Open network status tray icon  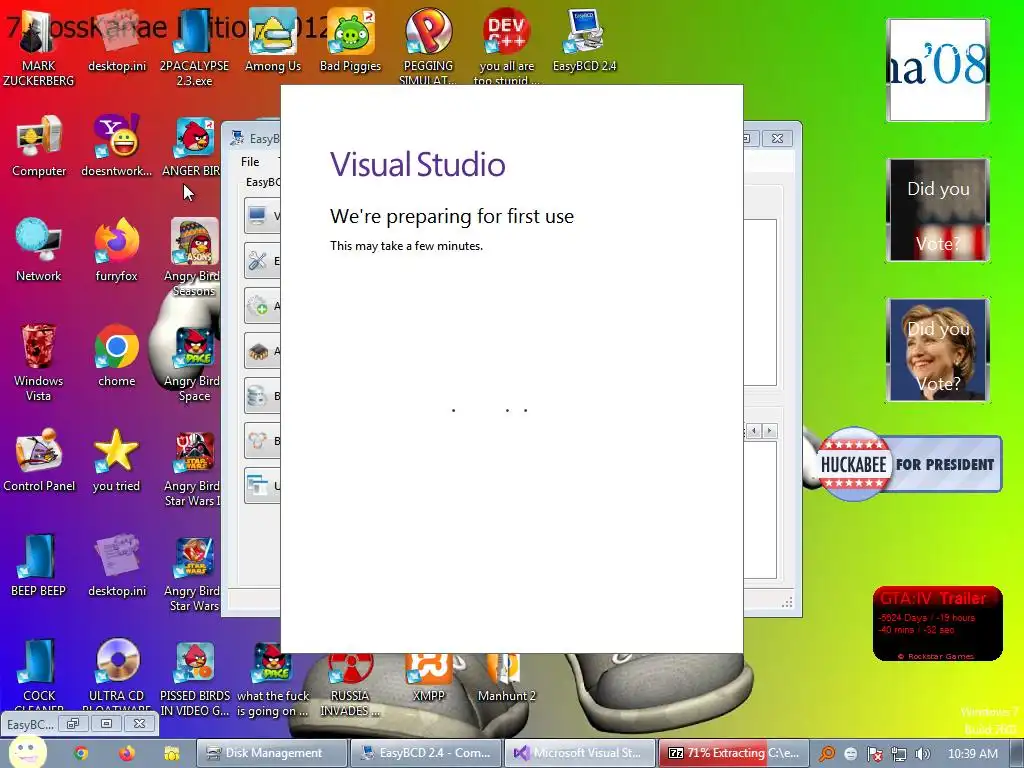[899, 754]
